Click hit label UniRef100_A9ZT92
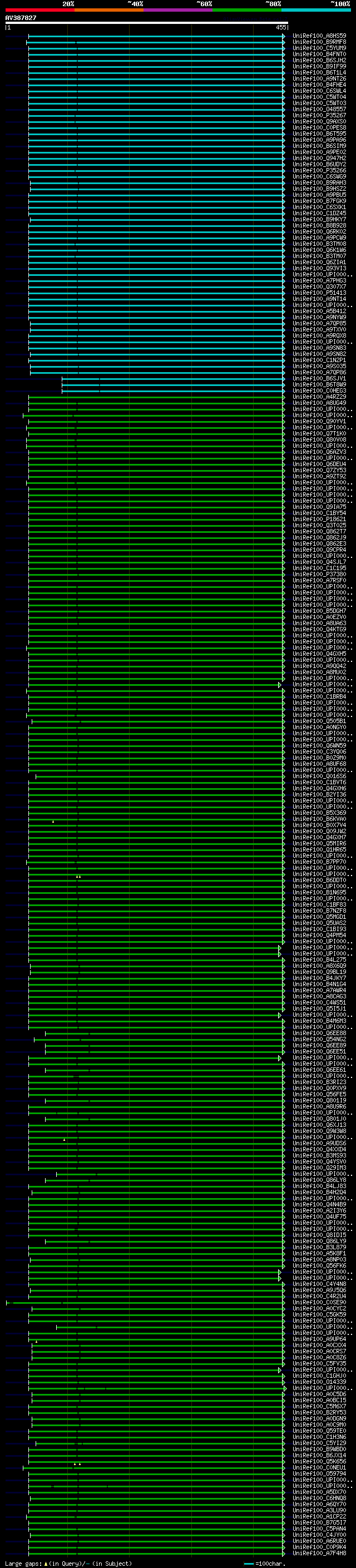 [319, 477]
